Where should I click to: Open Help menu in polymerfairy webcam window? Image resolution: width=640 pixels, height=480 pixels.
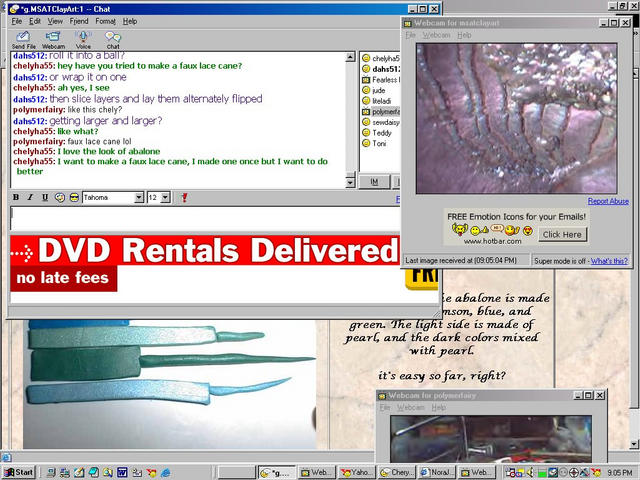pyautogui.click(x=439, y=407)
